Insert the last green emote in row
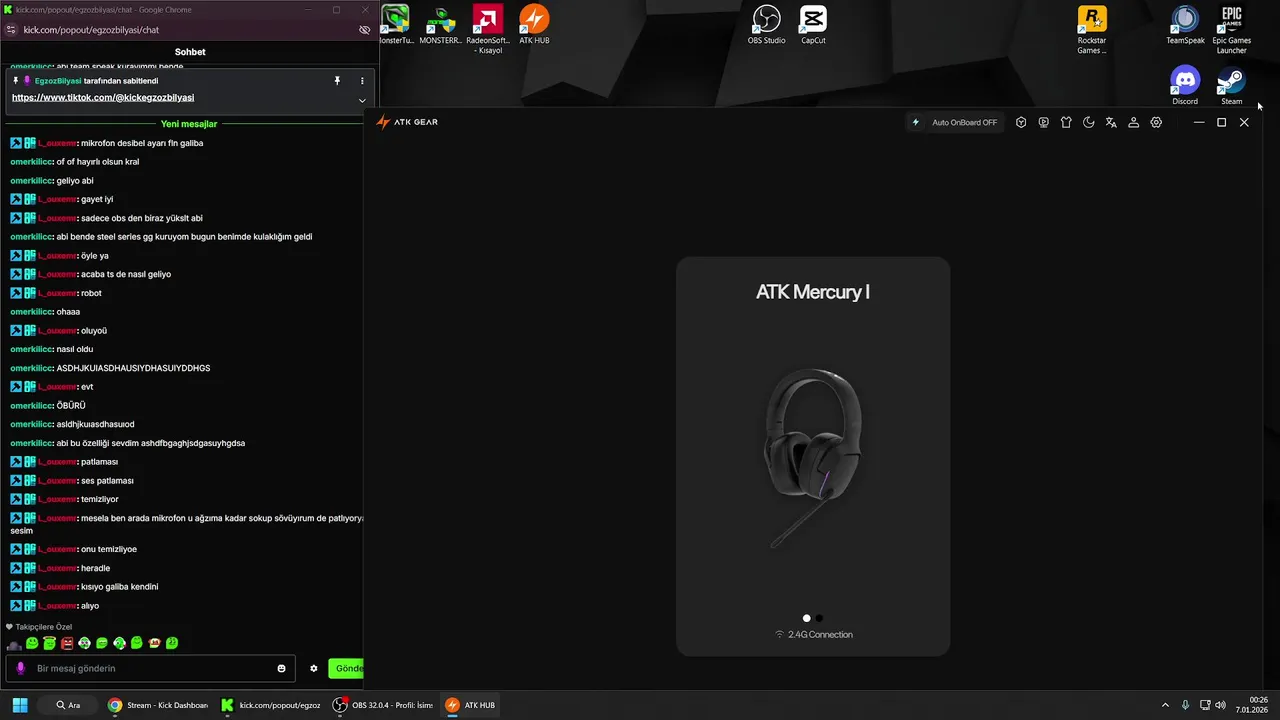Image resolution: width=1280 pixels, height=720 pixels. tap(172, 643)
